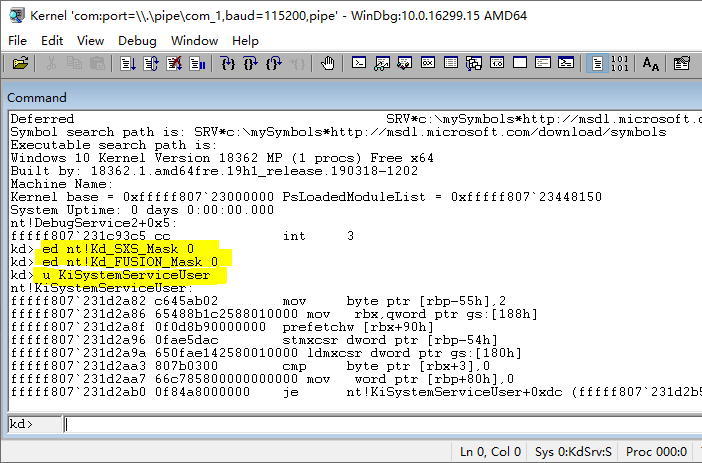Viewport: 702px width, 463px height.
Task: Click highlighted command 'ed nt!Kd_FUSION_Mask 0'
Action: click(x=130, y=262)
